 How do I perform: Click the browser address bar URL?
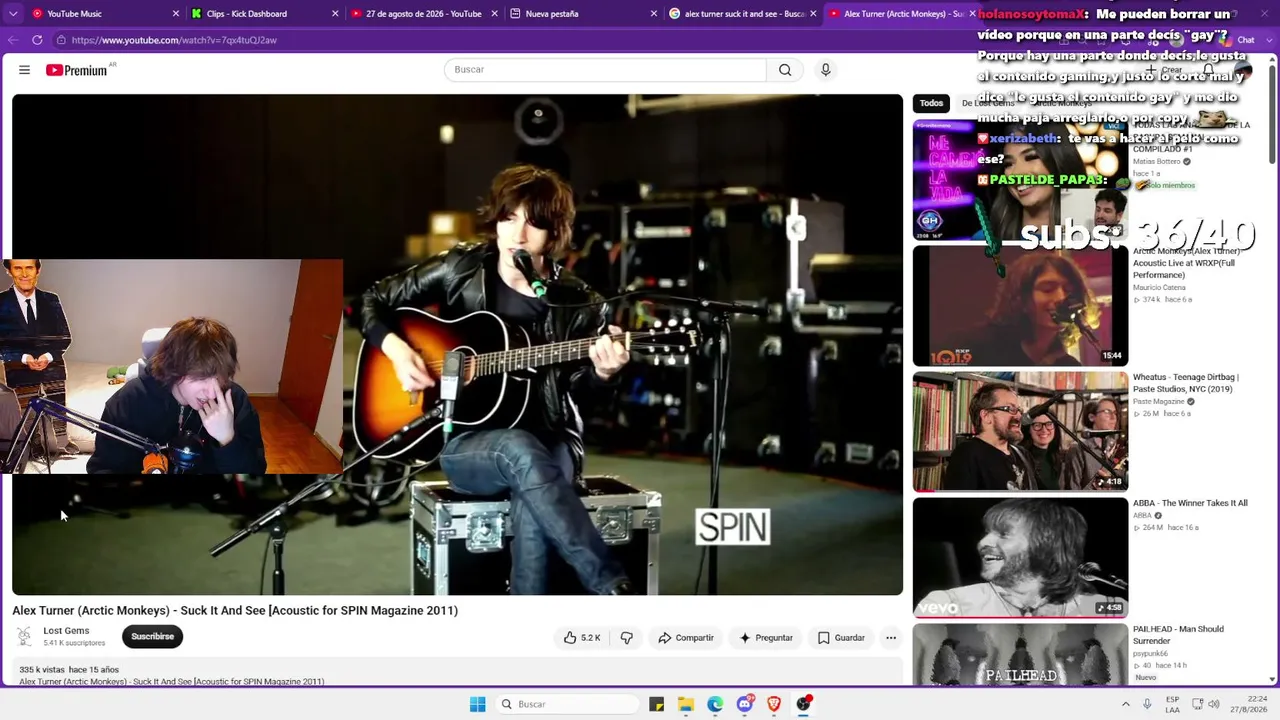[174, 40]
